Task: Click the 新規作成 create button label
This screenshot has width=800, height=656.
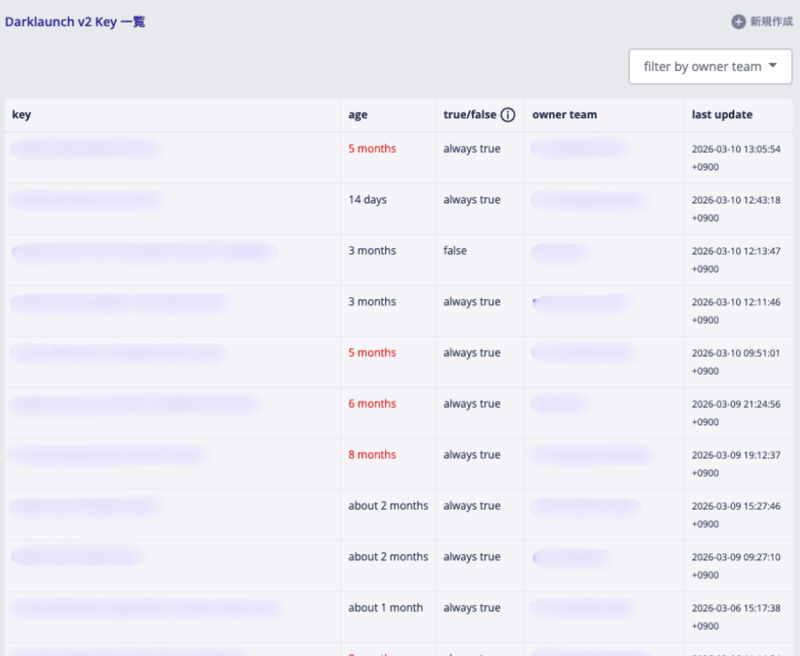Action: point(771,21)
